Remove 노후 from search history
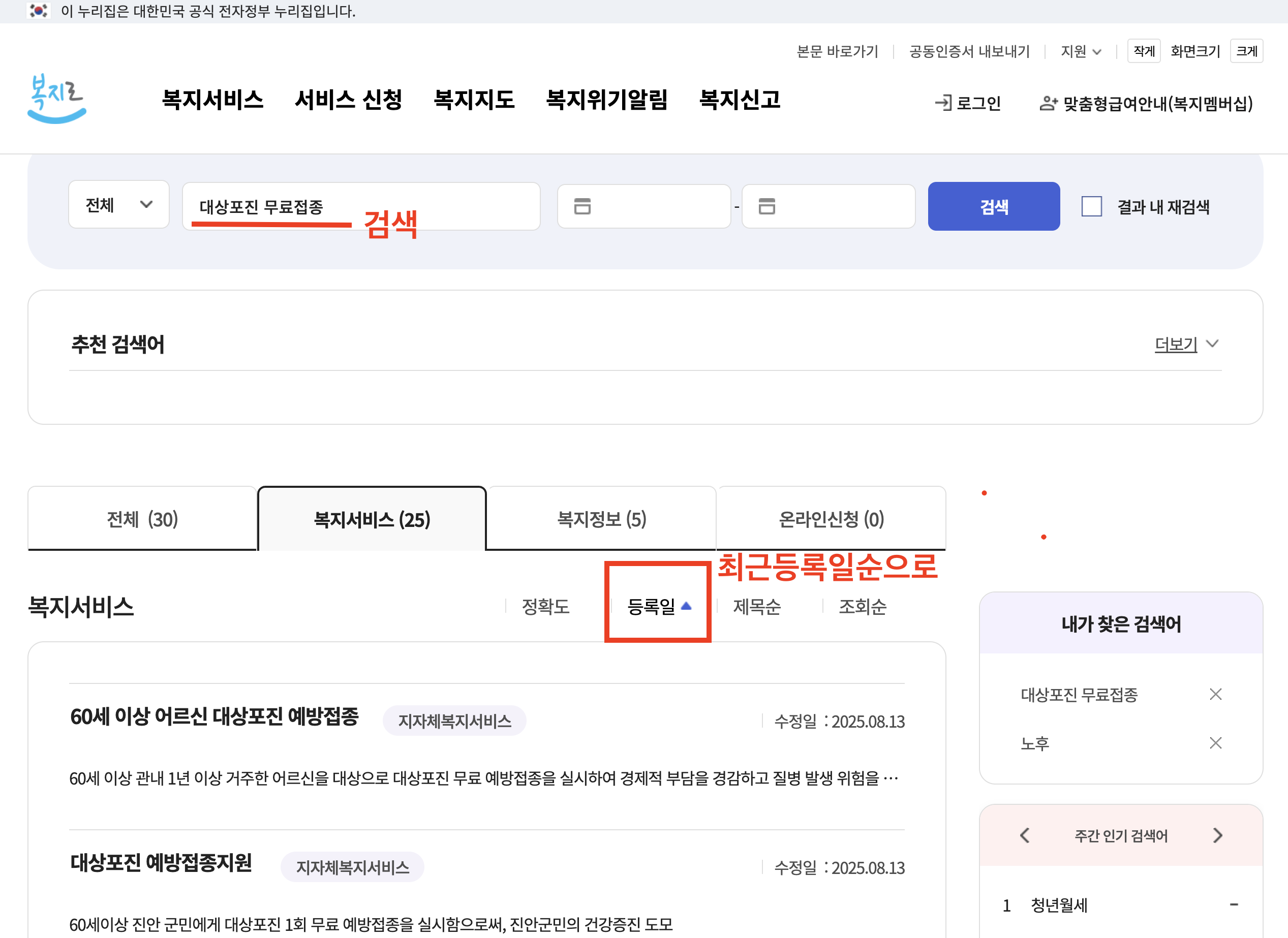 click(1215, 743)
